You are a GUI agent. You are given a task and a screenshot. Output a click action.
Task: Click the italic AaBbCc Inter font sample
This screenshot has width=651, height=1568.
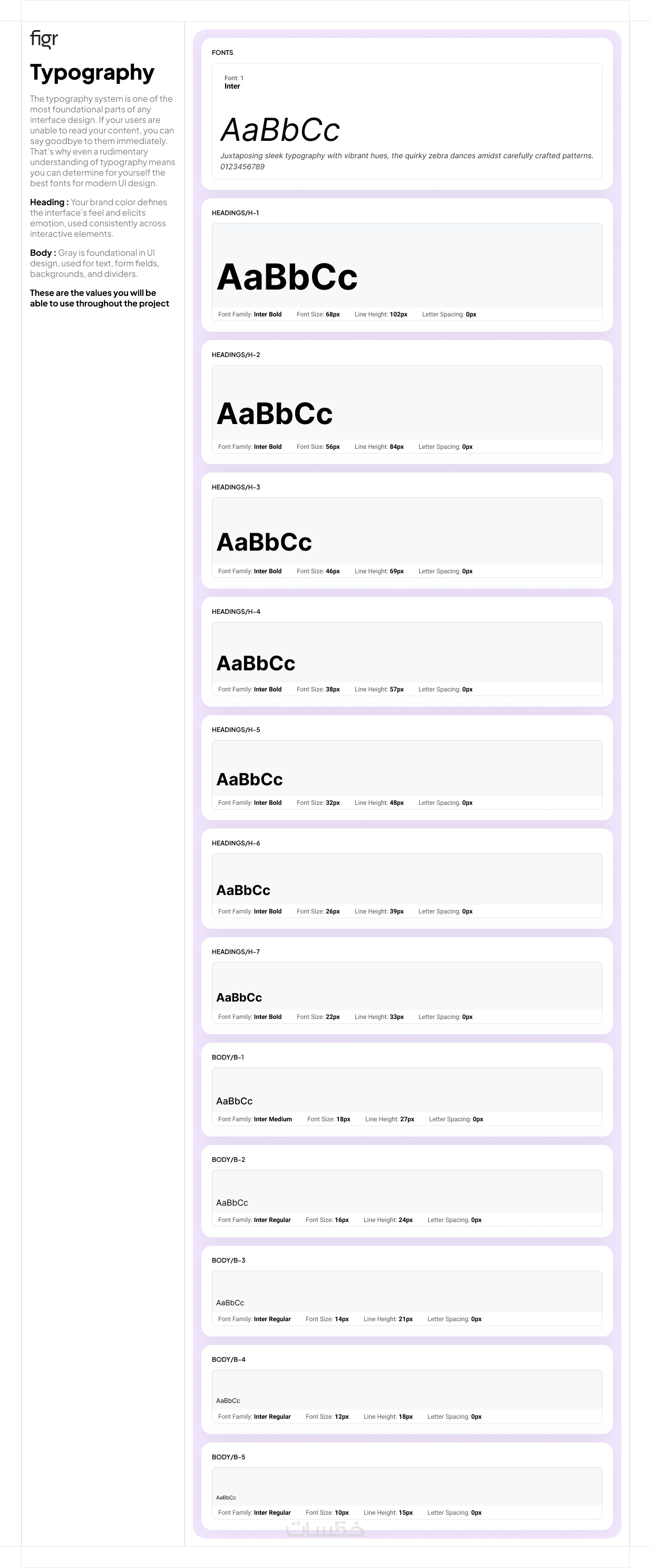click(x=280, y=130)
